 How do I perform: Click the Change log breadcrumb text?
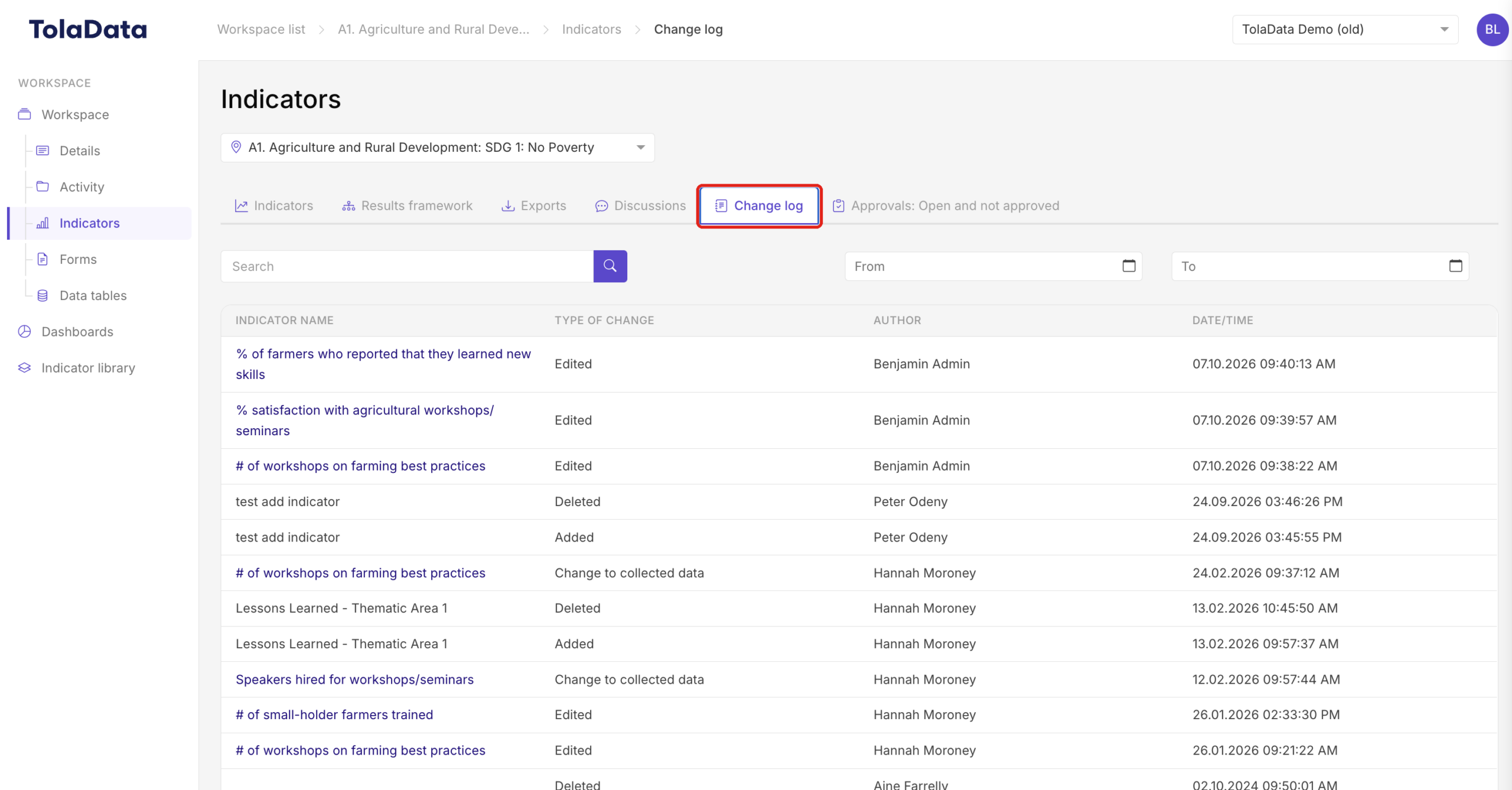point(688,30)
